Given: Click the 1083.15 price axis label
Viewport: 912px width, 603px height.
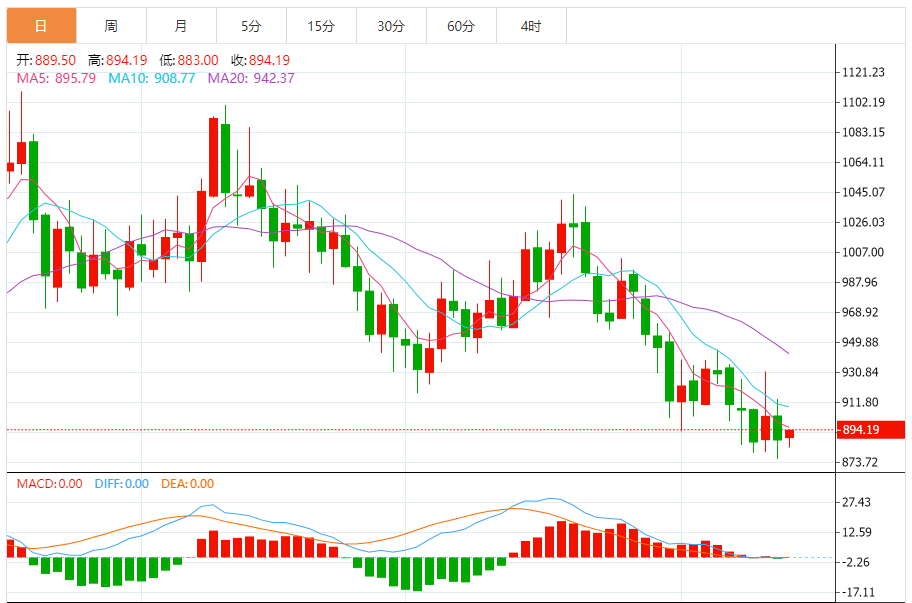Looking at the screenshot, I should pos(863,133).
